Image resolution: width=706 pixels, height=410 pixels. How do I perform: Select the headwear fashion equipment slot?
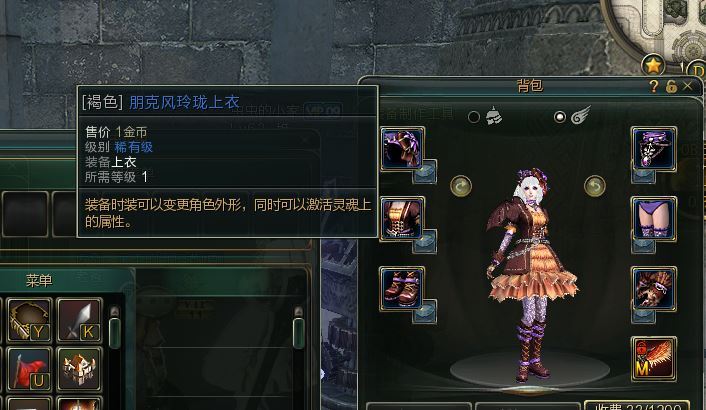pos(402,149)
